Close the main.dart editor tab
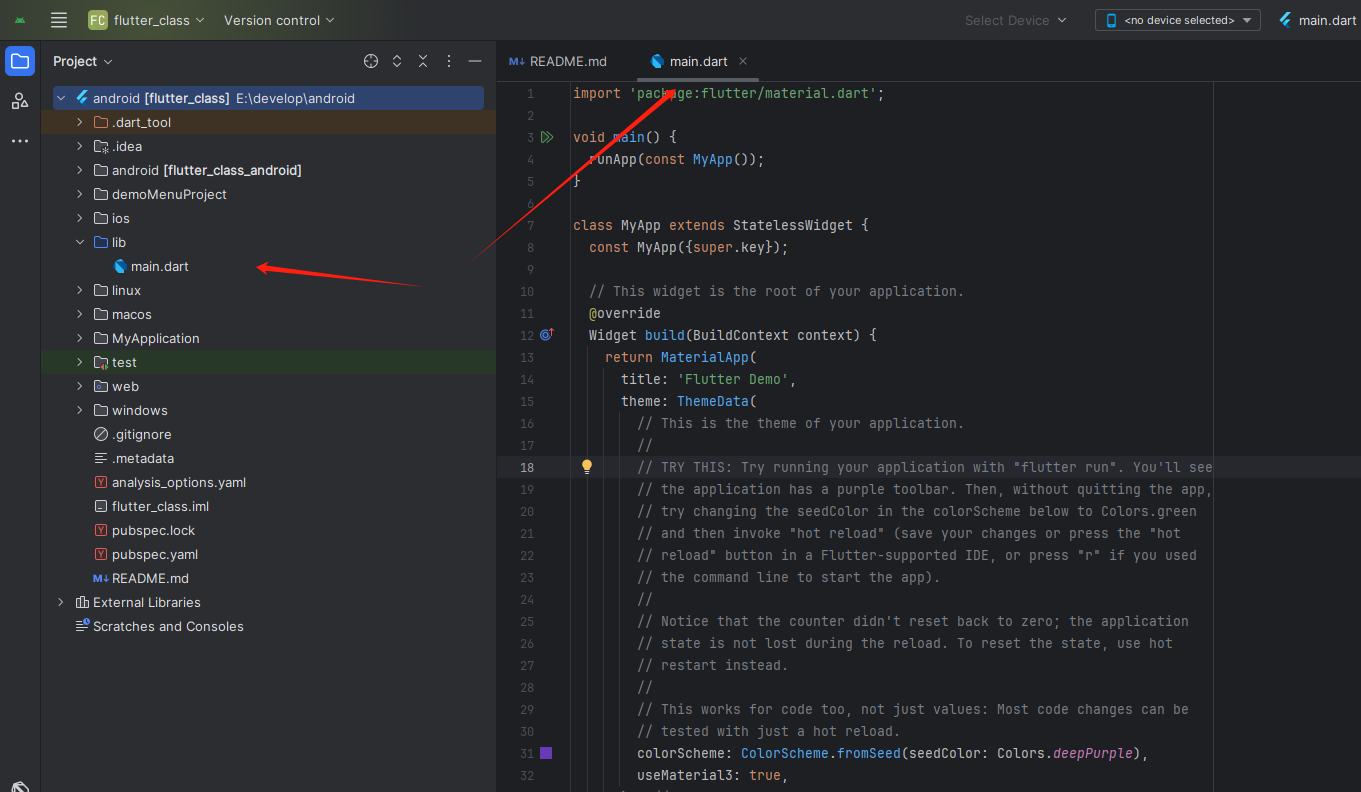 click(743, 61)
